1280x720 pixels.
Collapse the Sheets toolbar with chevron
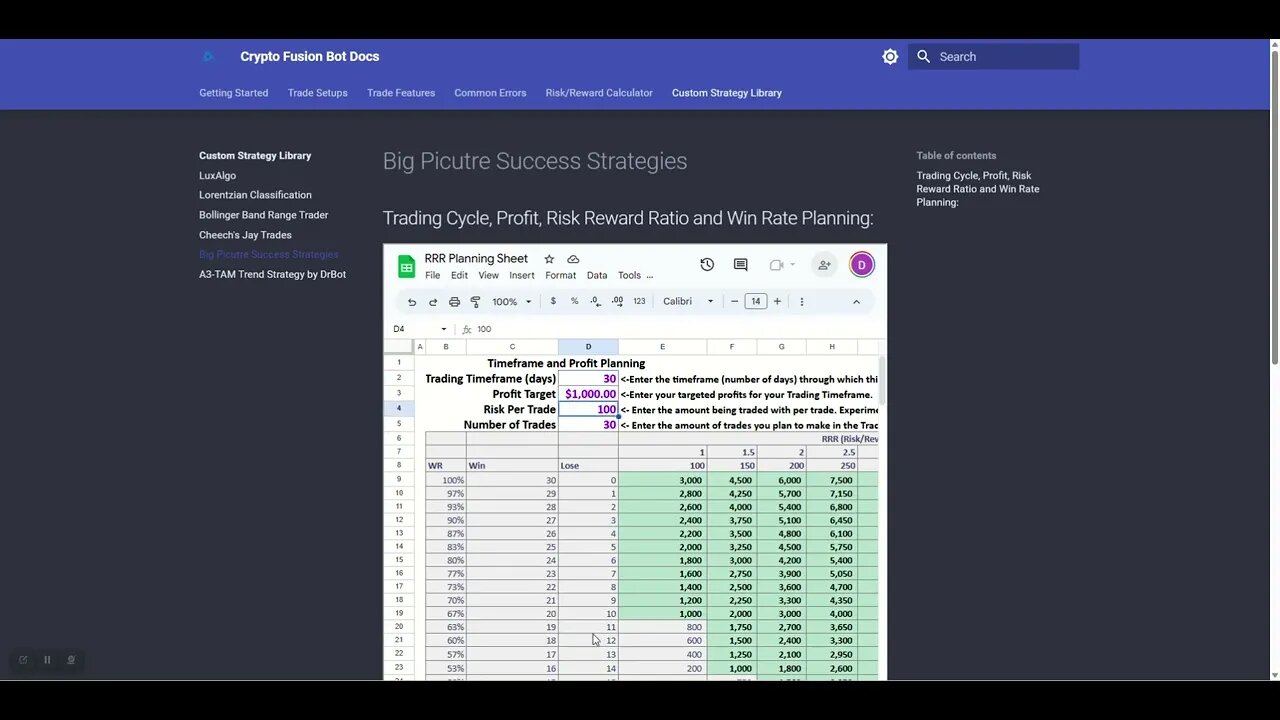coord(856,301)
